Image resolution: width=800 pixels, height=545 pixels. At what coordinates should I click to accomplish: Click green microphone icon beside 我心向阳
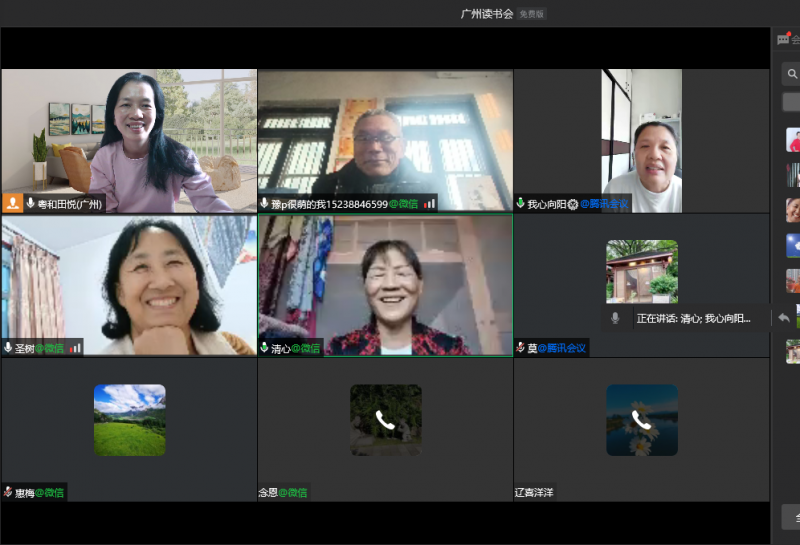click(x=520, y=203)
